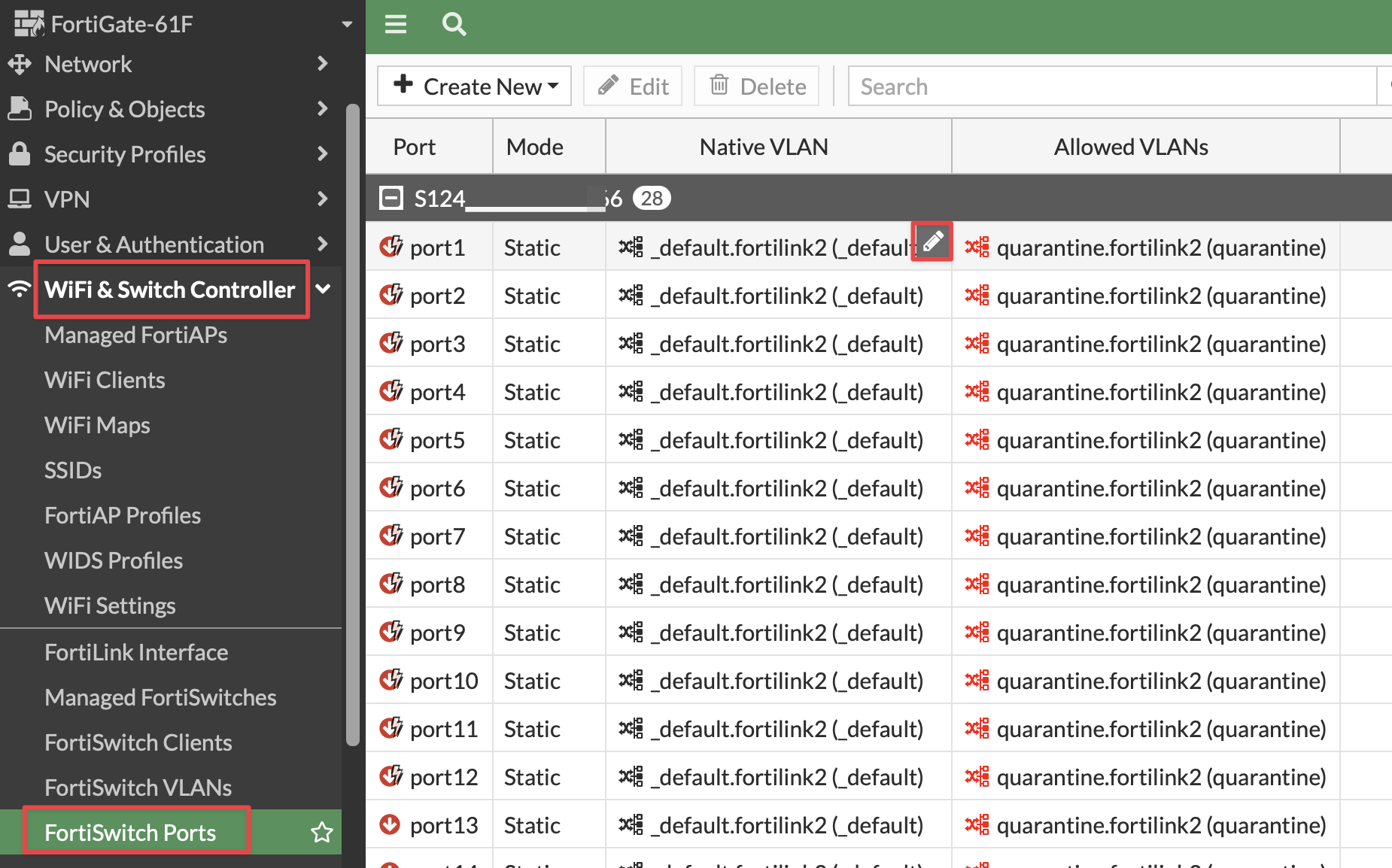Click the red quarantine VLAN icon for port8
1392x868 pixels.
coord(977,584)
